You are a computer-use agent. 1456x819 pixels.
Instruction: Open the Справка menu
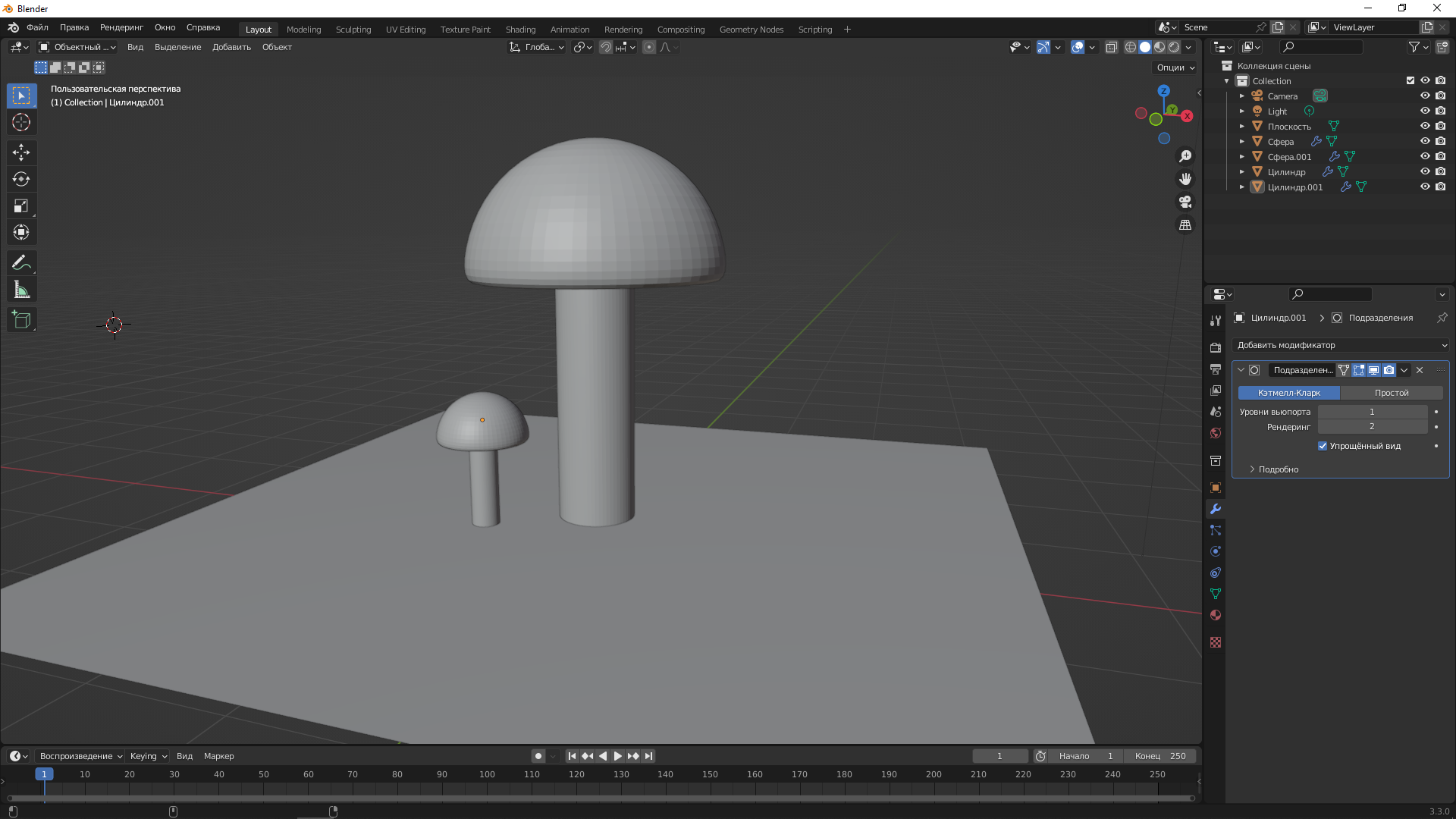(203, 27)
